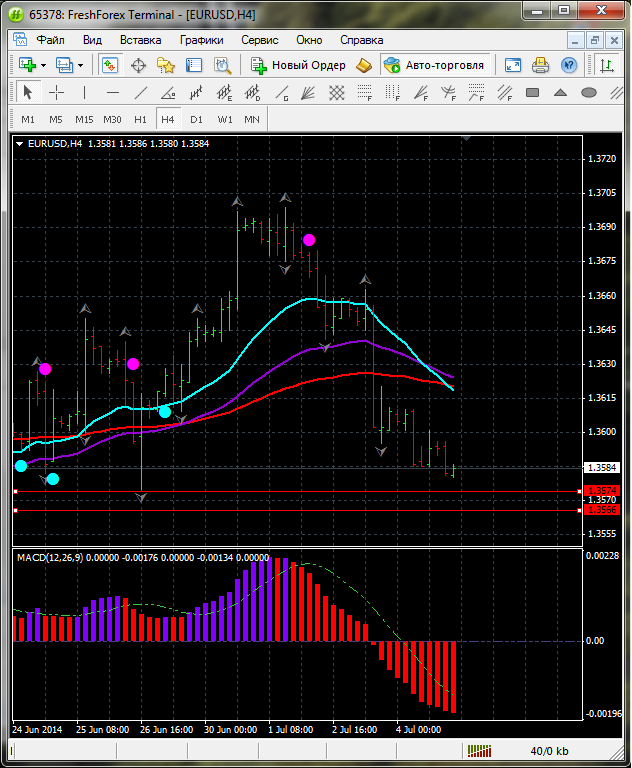Switch chart to the M15 timeframe
This screenshot has height=768, width=632.
pos(84,119)
